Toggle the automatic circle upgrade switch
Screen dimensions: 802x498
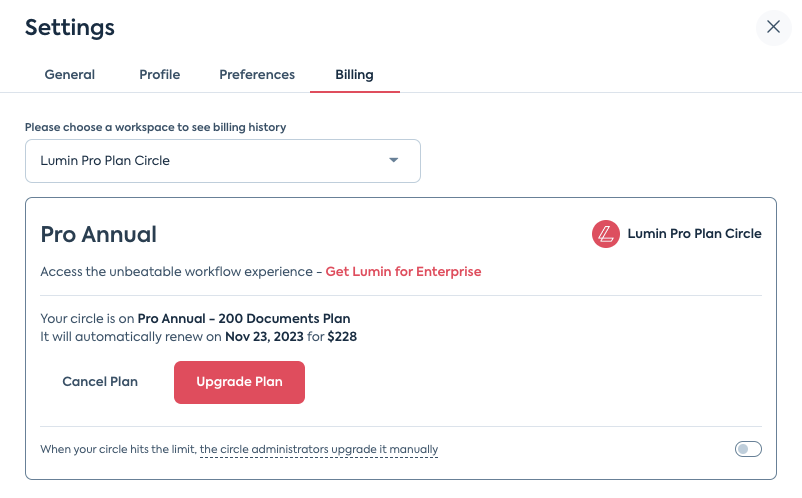[x=748, y=449]
